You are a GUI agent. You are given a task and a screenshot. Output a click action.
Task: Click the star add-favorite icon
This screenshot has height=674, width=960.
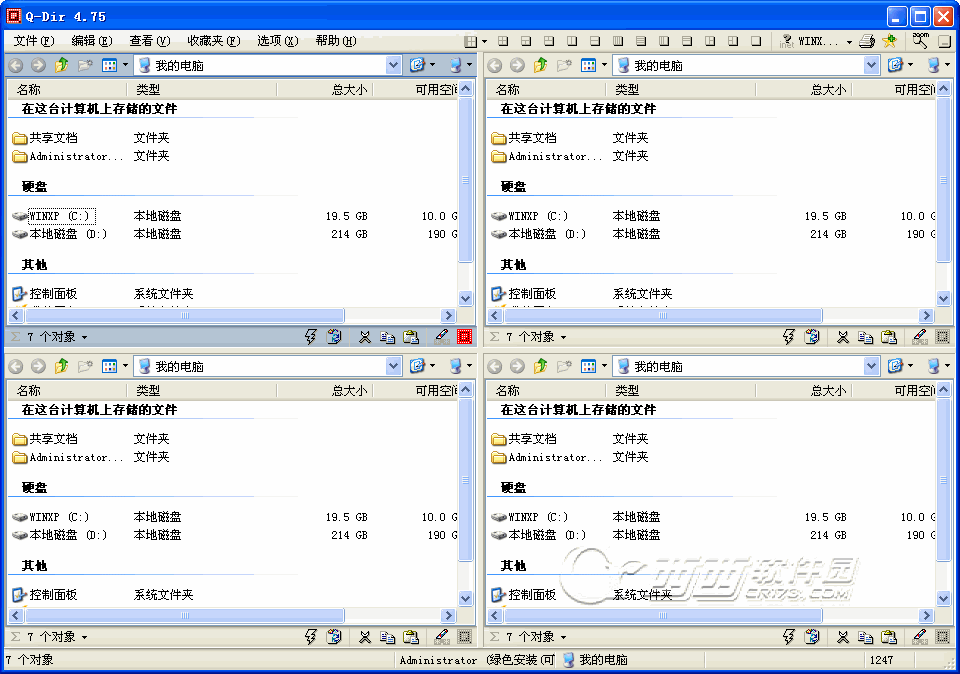890,41
